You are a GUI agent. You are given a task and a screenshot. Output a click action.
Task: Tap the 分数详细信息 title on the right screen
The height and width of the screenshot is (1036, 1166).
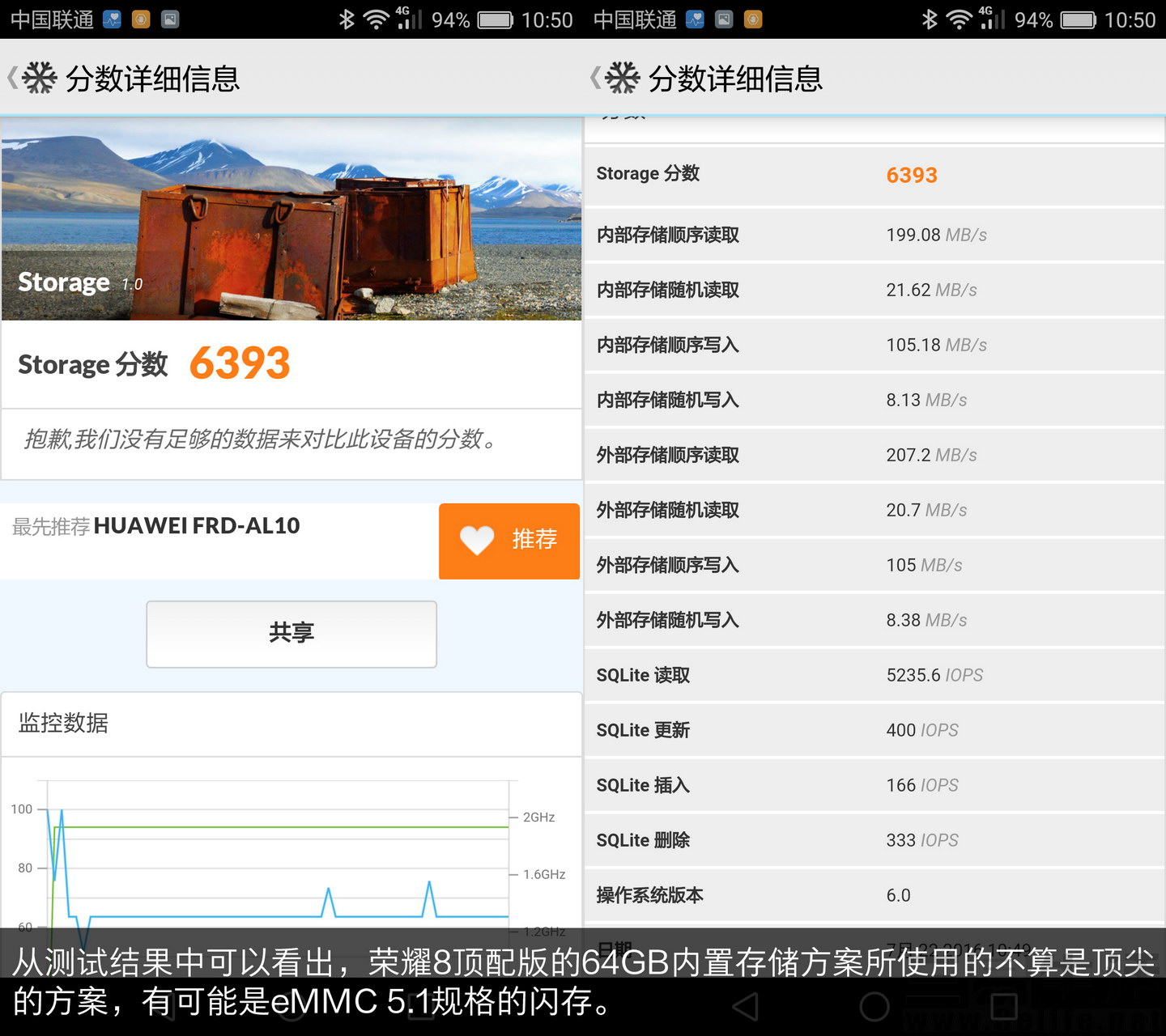[736, 79]
